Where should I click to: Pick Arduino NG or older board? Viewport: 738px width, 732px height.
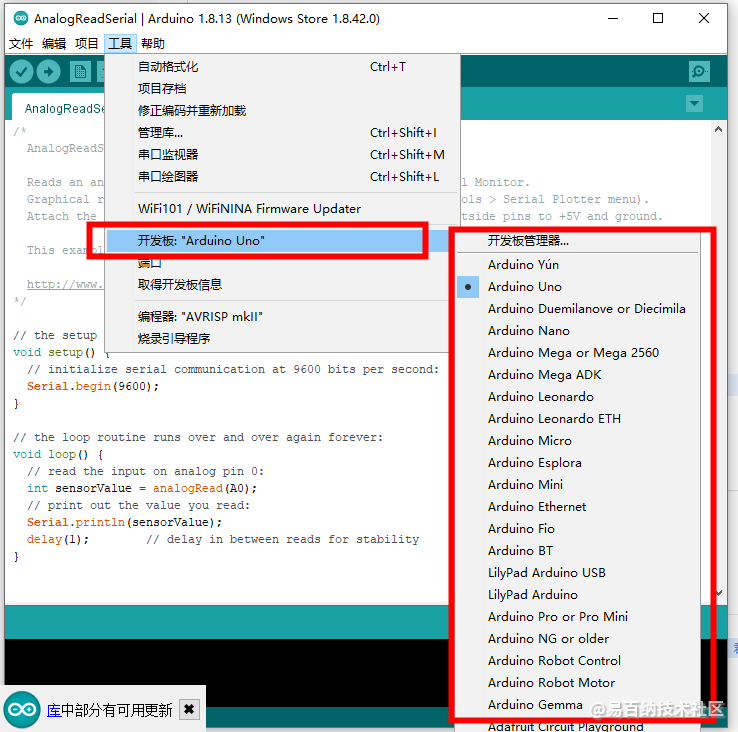click(578, 639)
